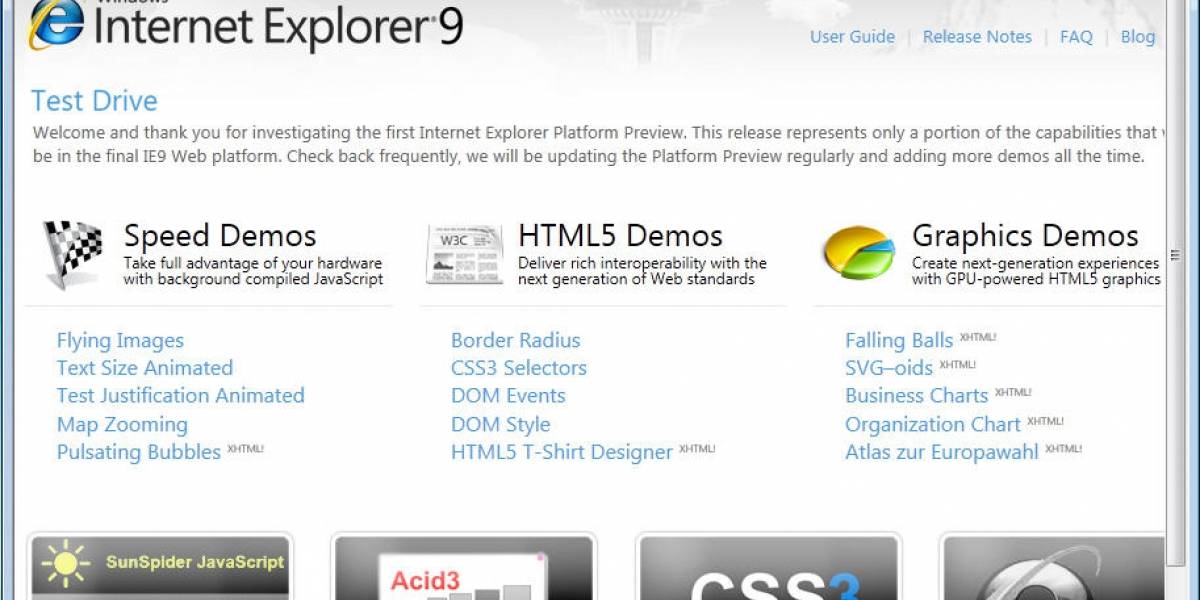Click the pie chart Graphics Demos icon

click(x=858, y=252)
